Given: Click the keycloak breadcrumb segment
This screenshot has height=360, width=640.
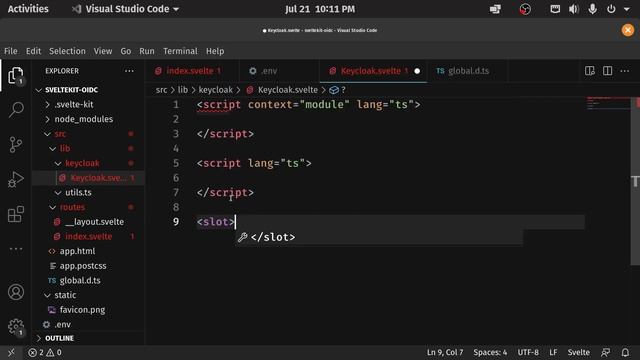Looking at the screenshot, I should click(216, 90).
